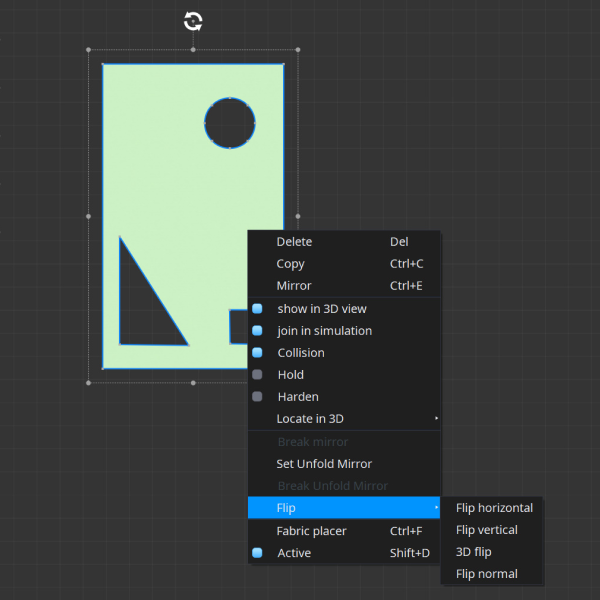Click the top-center selection handle
600x600 pixels.
pos(193,49)
